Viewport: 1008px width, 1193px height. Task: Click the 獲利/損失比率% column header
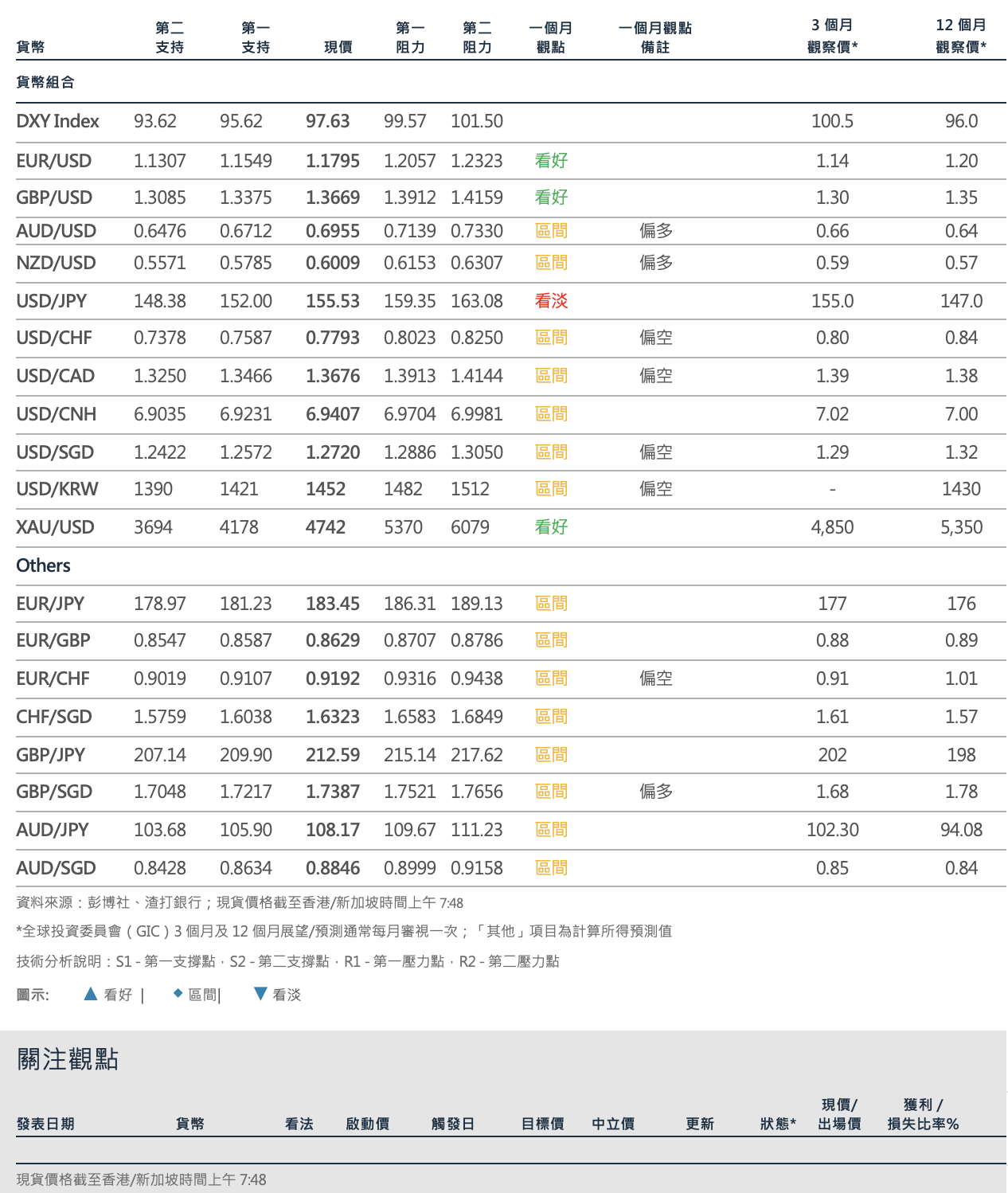click(923, 1114)
